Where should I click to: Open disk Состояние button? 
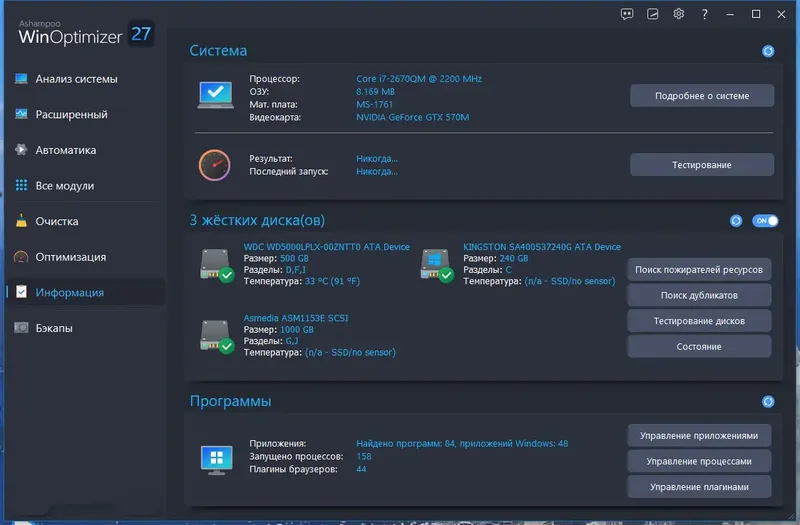[698, 346]
